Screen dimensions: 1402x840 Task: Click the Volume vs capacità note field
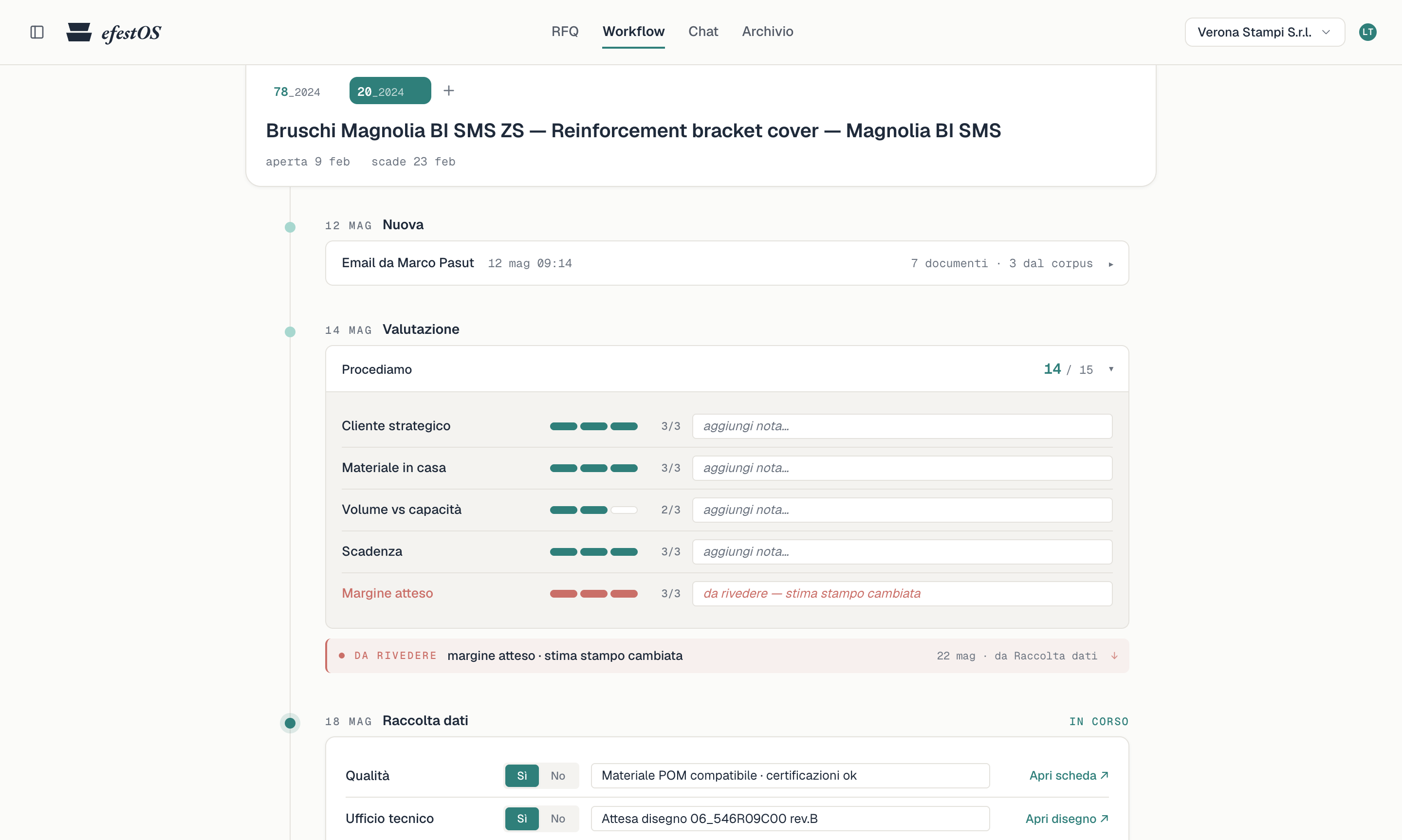coord(902,510)
